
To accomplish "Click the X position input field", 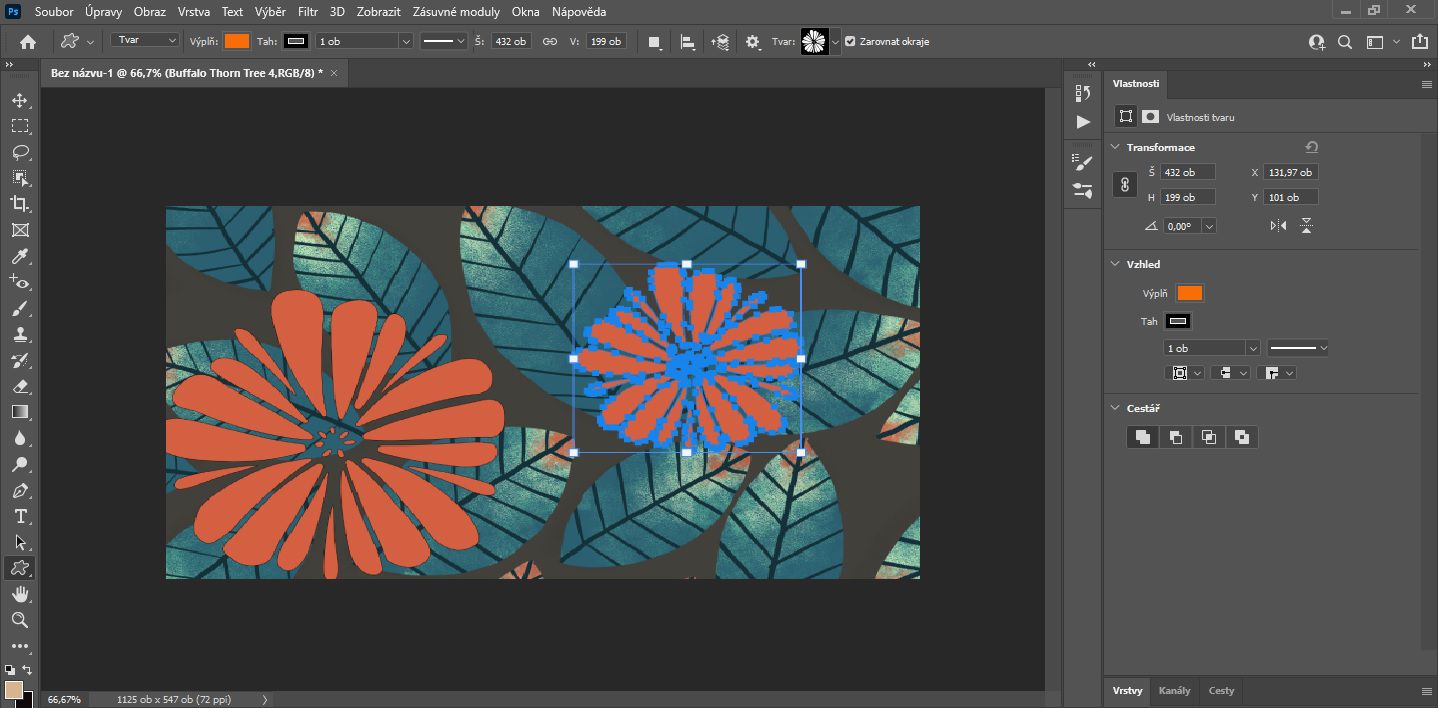I will [1290, 172].
